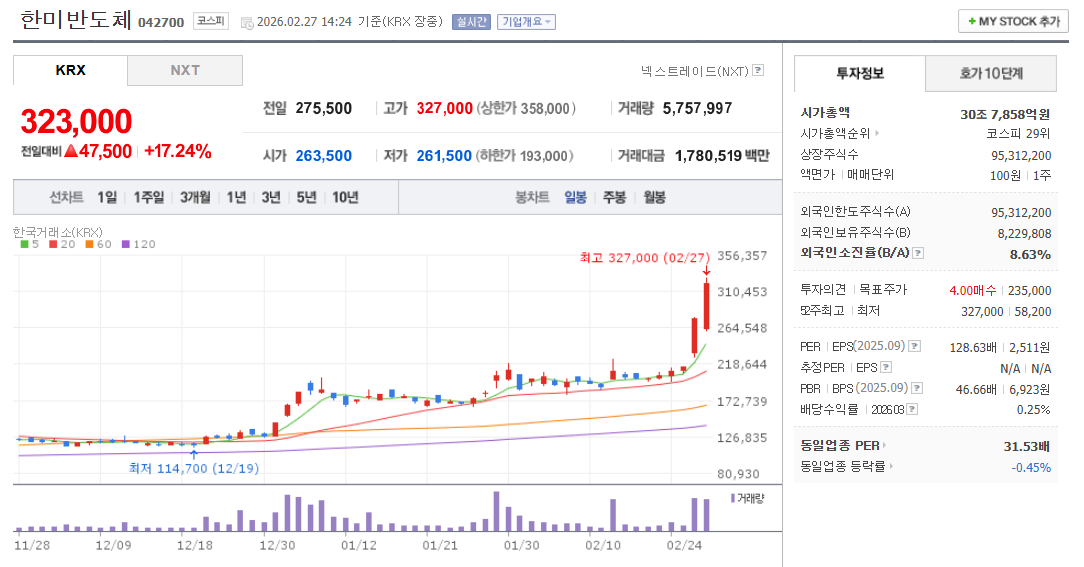
Task: Open help icon next to 외국인소진율(B/A)
Action: tap(918, 253)
